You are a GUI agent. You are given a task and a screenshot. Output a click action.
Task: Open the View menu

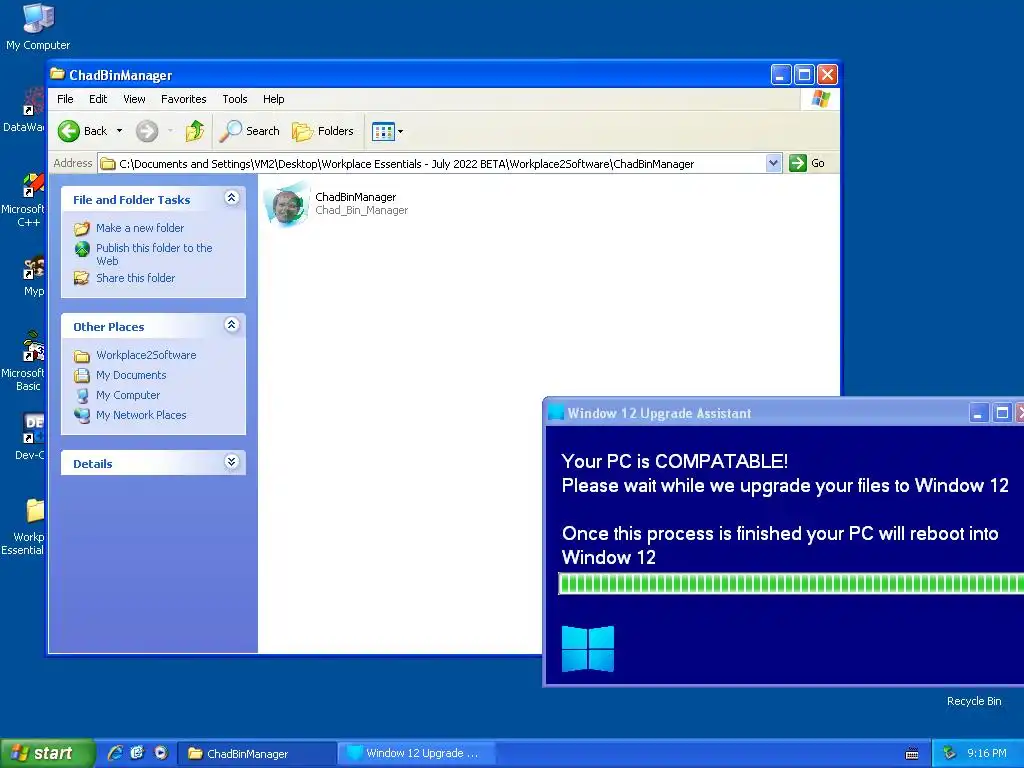tap(134, 99)
